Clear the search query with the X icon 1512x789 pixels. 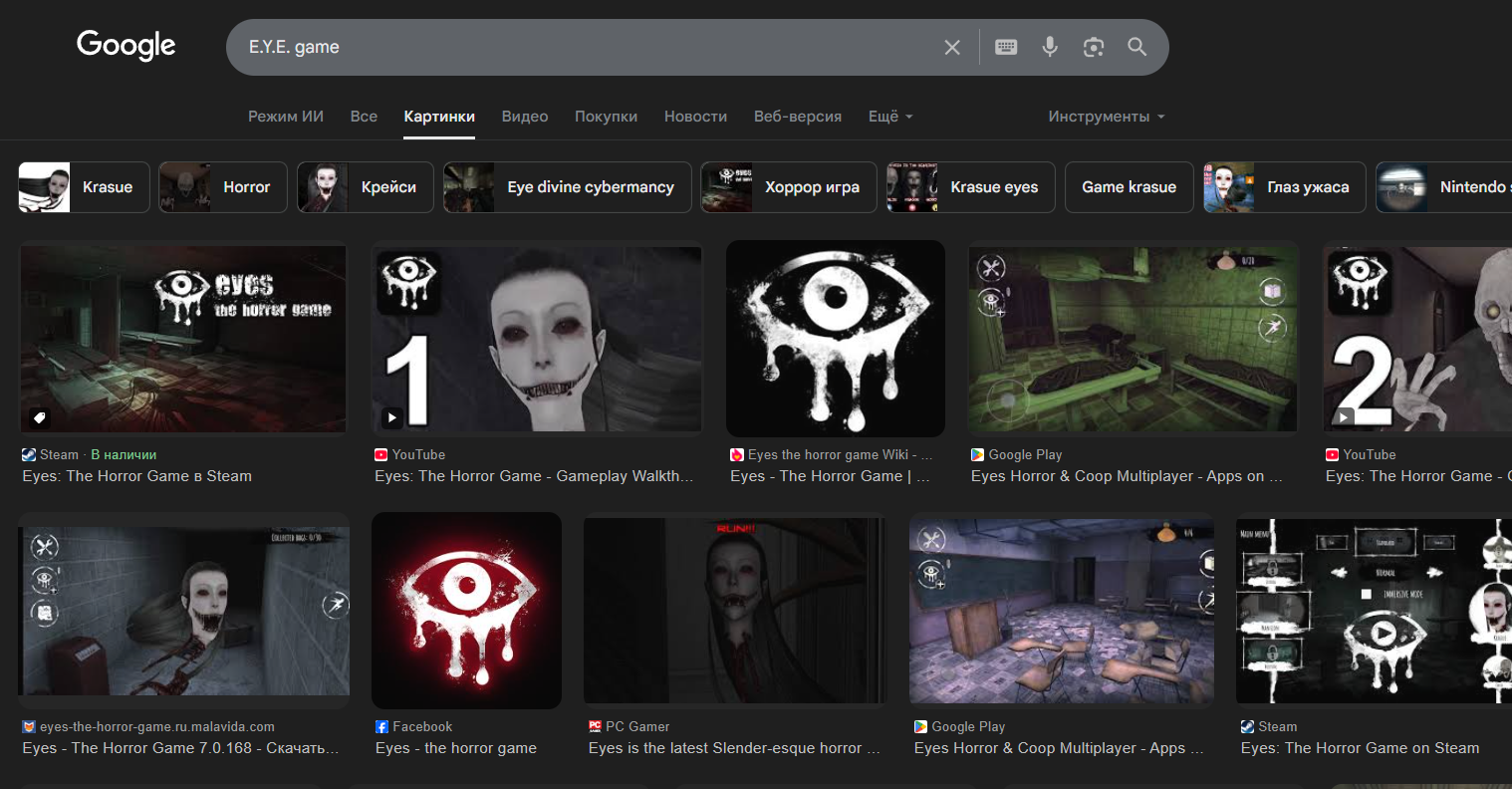[x=952, y=47]
